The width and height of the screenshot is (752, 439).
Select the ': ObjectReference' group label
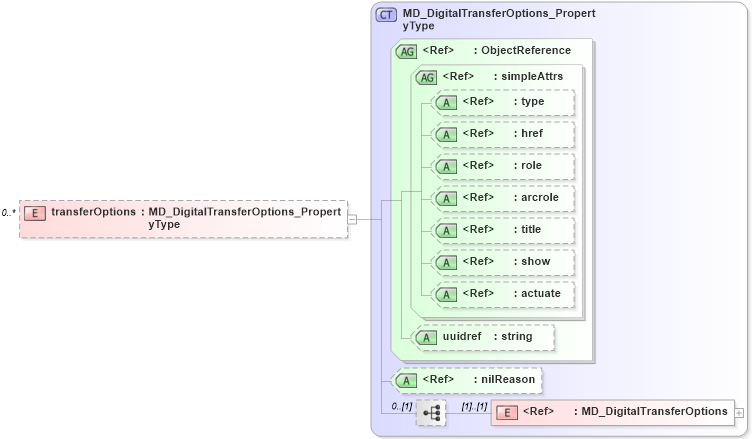(522, 50)
